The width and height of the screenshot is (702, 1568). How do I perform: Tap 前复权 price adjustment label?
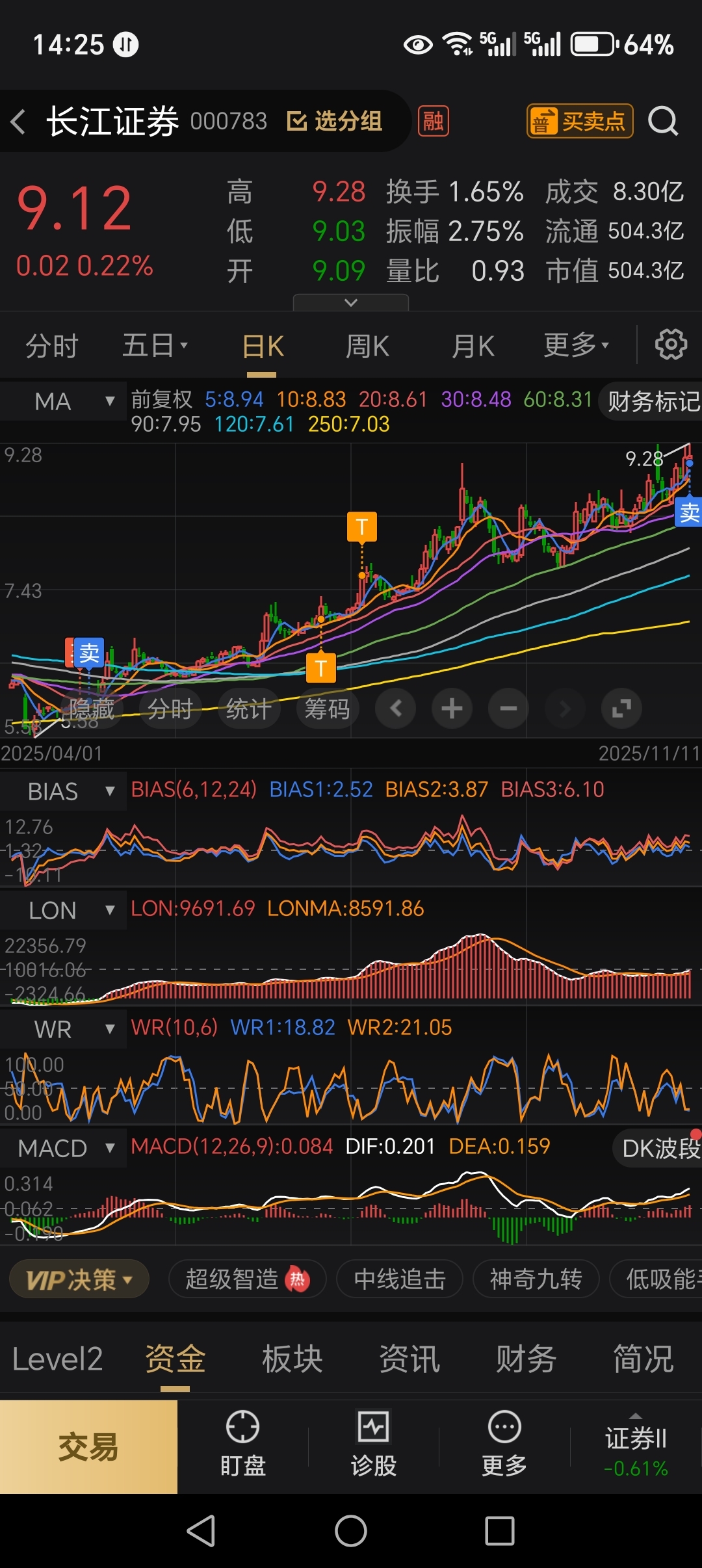pyautogui.click(x=162, y=399)
